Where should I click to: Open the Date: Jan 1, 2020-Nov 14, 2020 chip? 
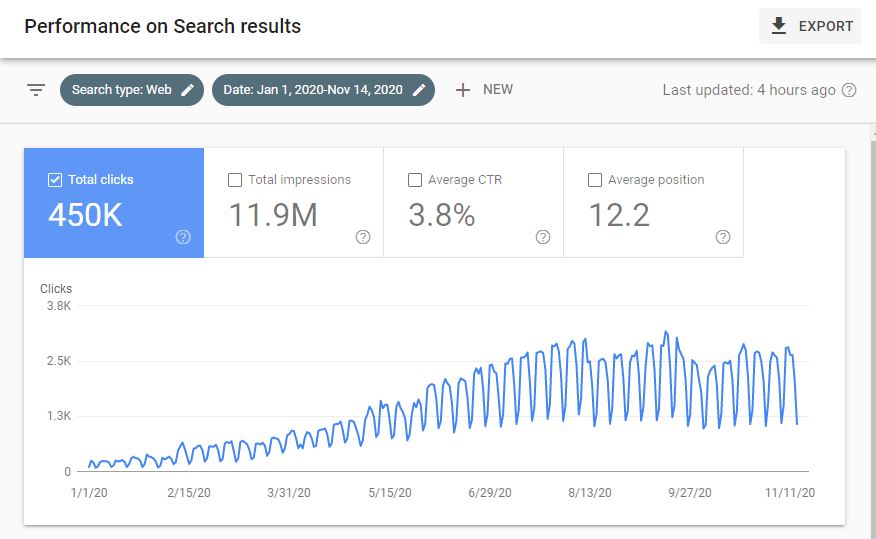click(323, 90)
